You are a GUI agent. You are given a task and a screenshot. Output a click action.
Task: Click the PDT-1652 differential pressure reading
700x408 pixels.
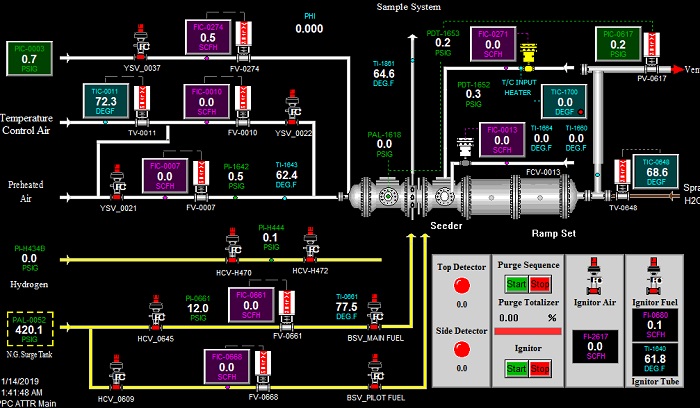point(473,94)
